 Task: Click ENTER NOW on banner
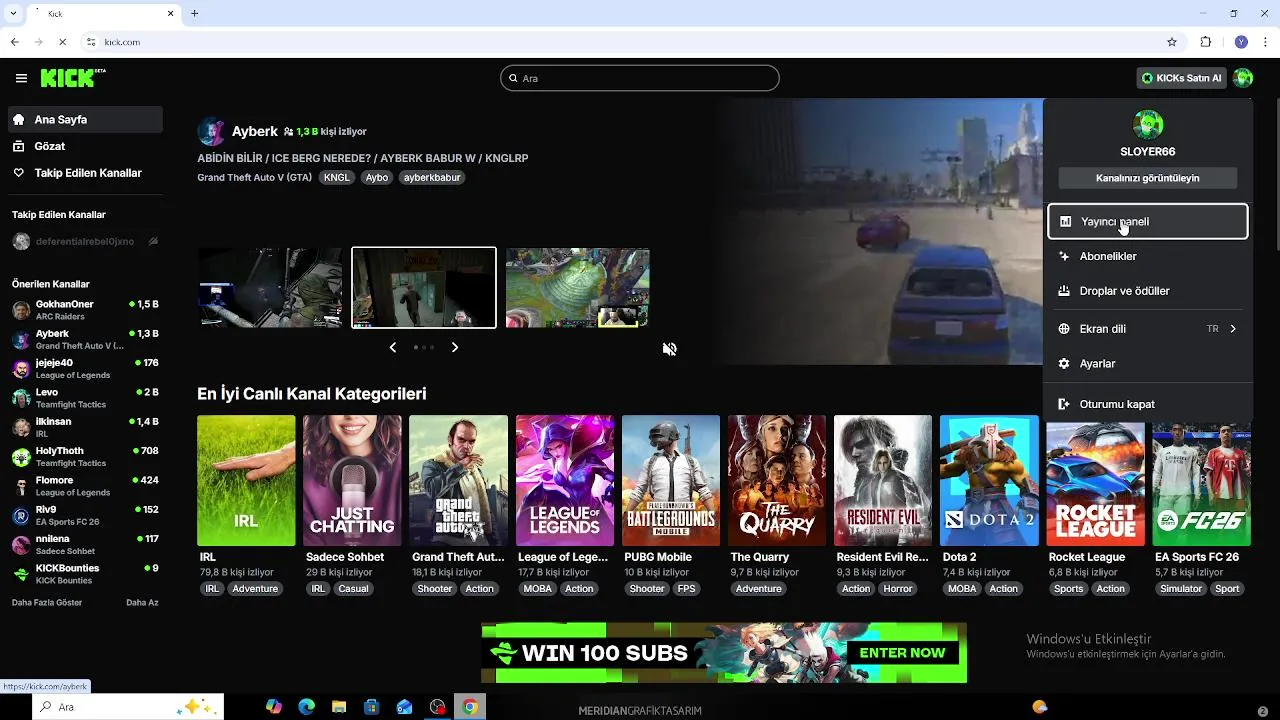click(902, 653)
